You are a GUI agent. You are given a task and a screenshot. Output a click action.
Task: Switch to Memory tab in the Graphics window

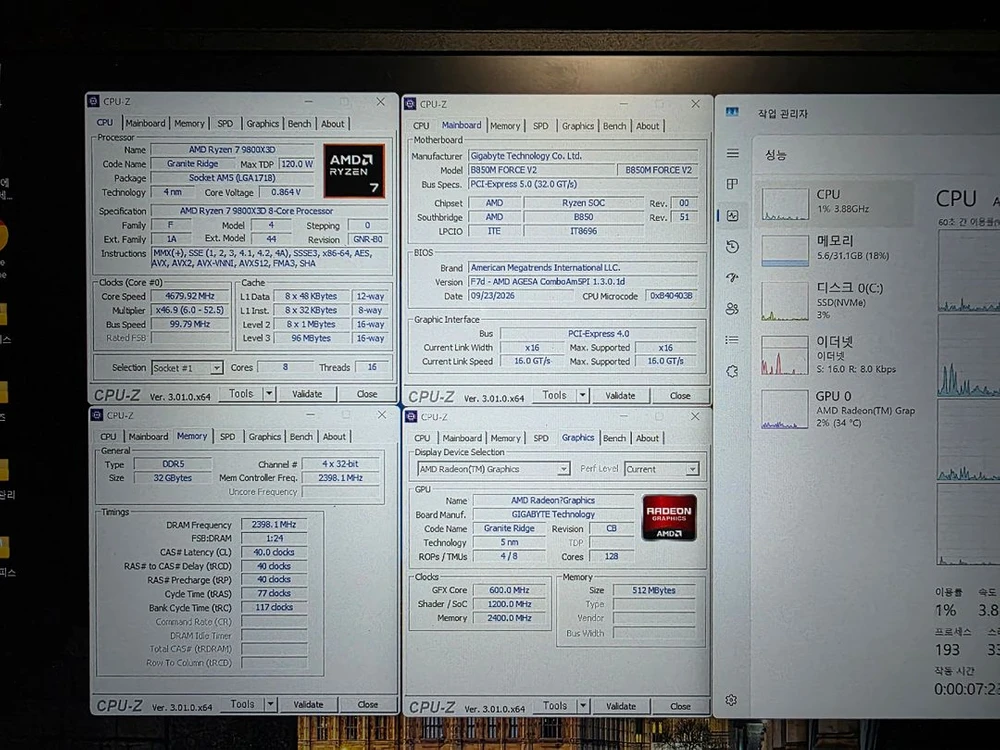point(505,438)
